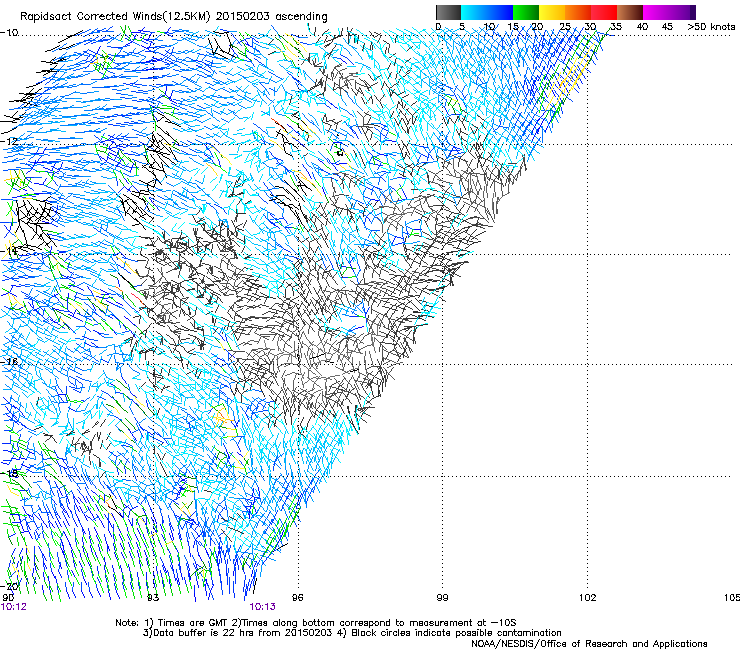Click the '93' longitude label
Image resolution: width=740 pixels, height=650 pixels.
pos(153,598)
